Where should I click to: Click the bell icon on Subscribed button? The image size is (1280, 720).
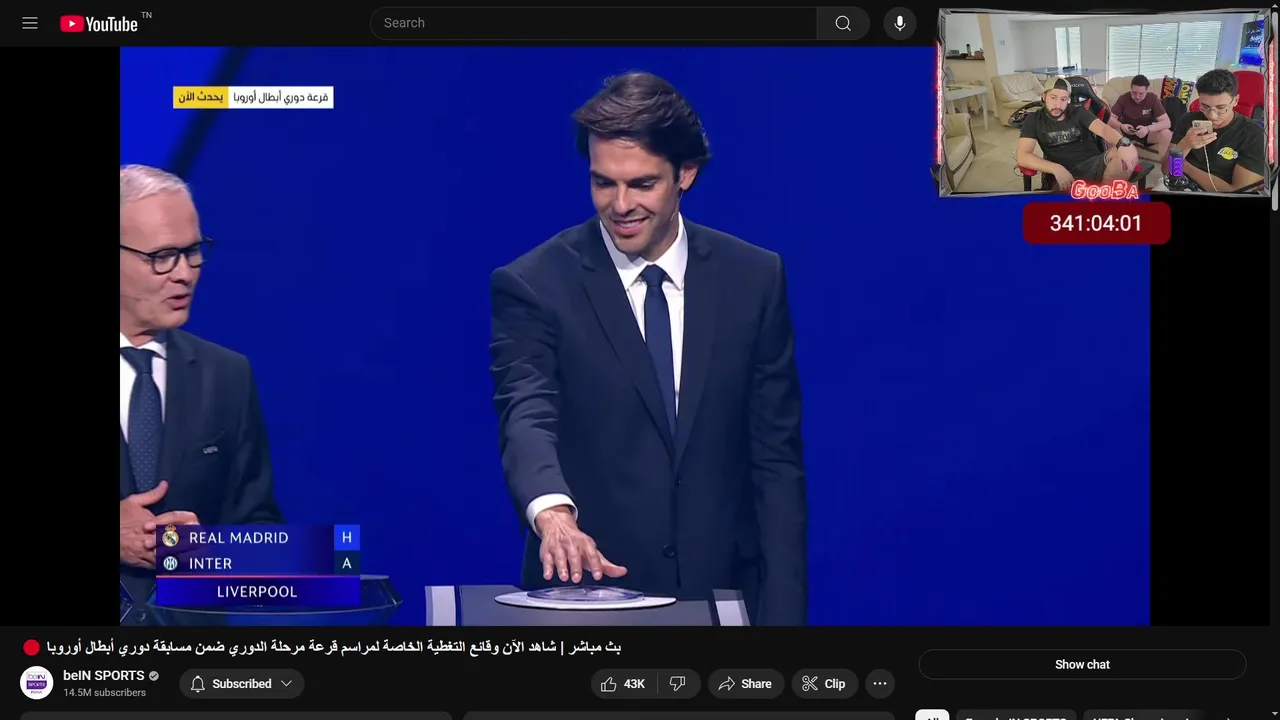click(x=198, y=684)
